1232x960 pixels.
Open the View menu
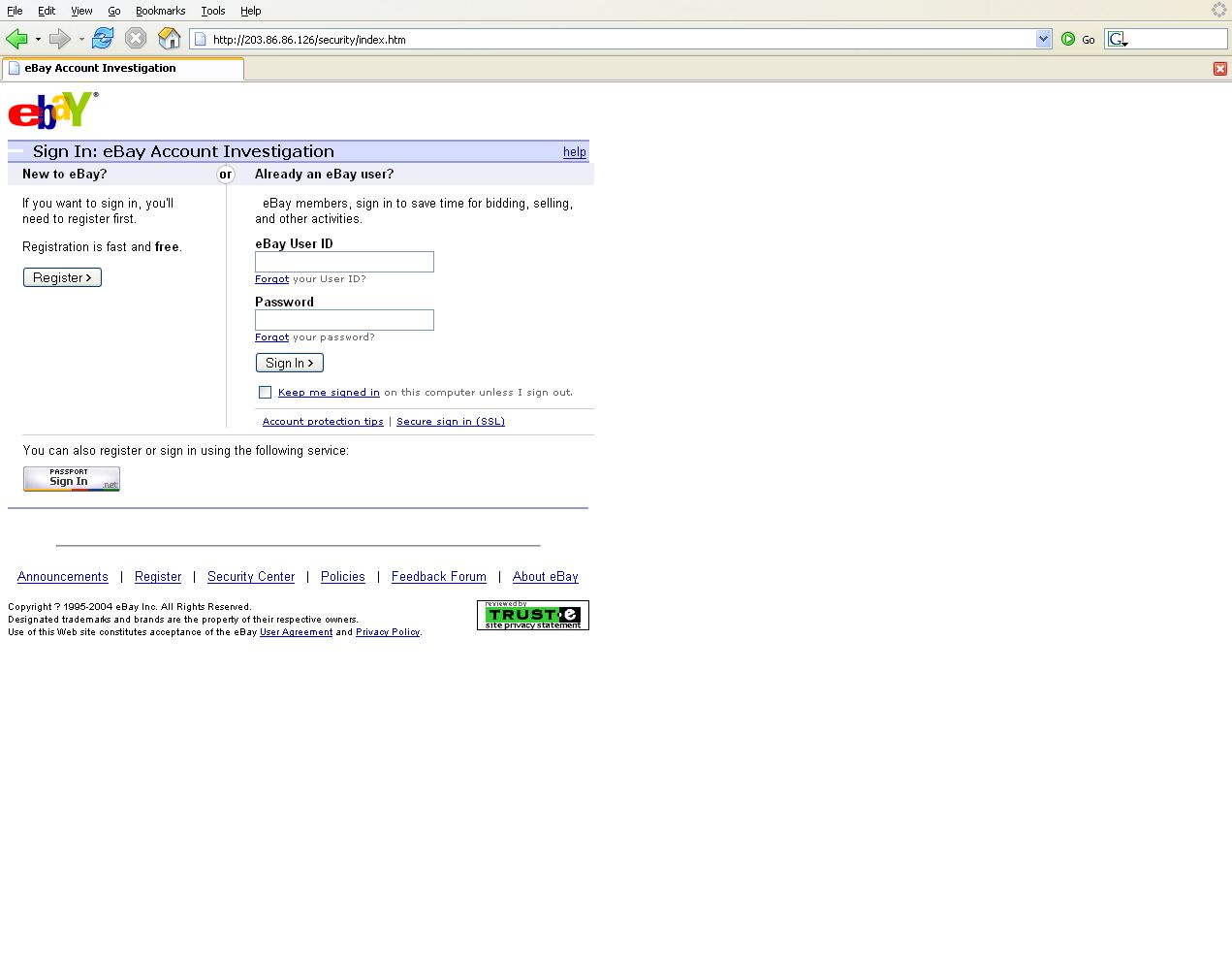pos(81,11)
